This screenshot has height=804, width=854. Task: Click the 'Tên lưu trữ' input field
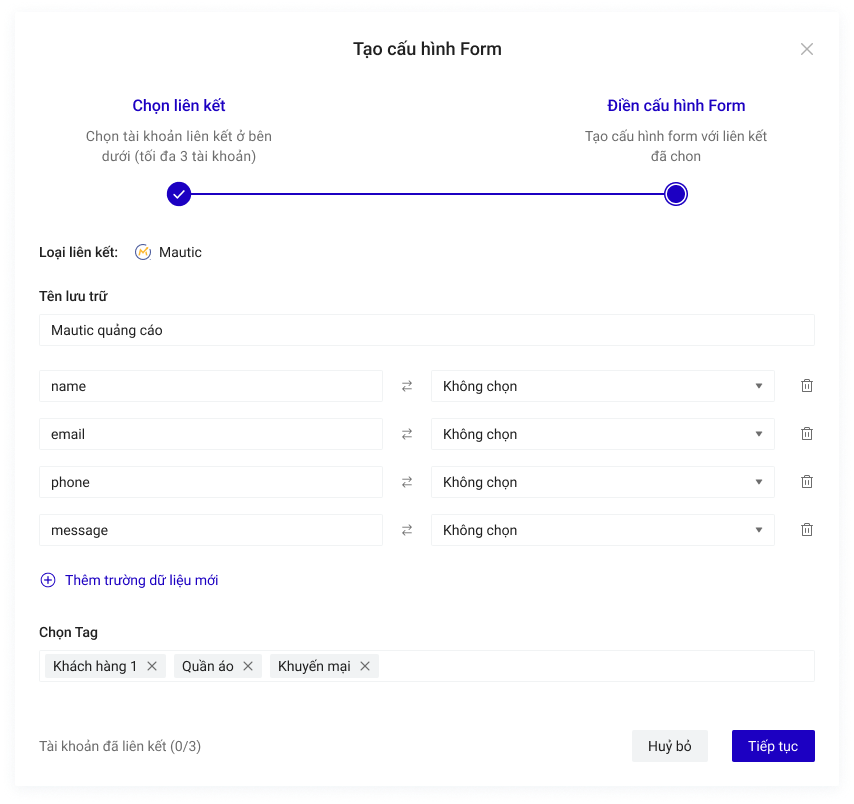(426, 330)
